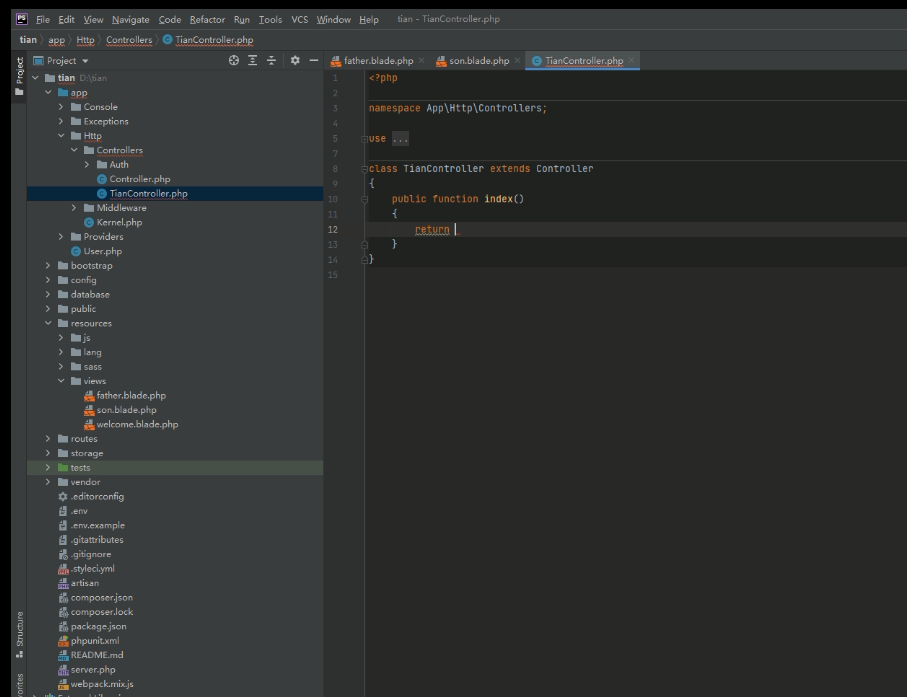907x697 pixels.
Task: Collapse the resources folder
Action: click(x=49, y=323)
